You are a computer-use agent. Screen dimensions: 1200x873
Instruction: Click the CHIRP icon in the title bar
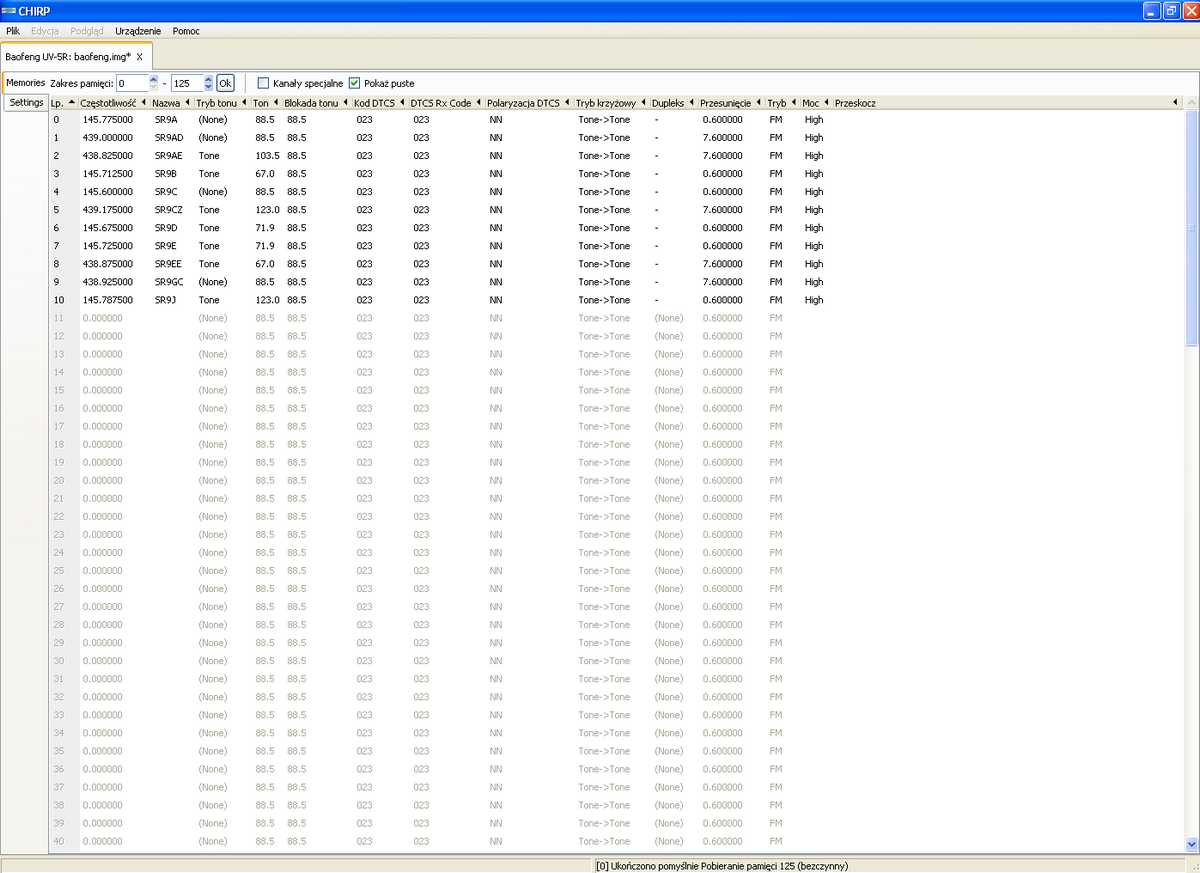pyautogui.click(x=9, y=11)
